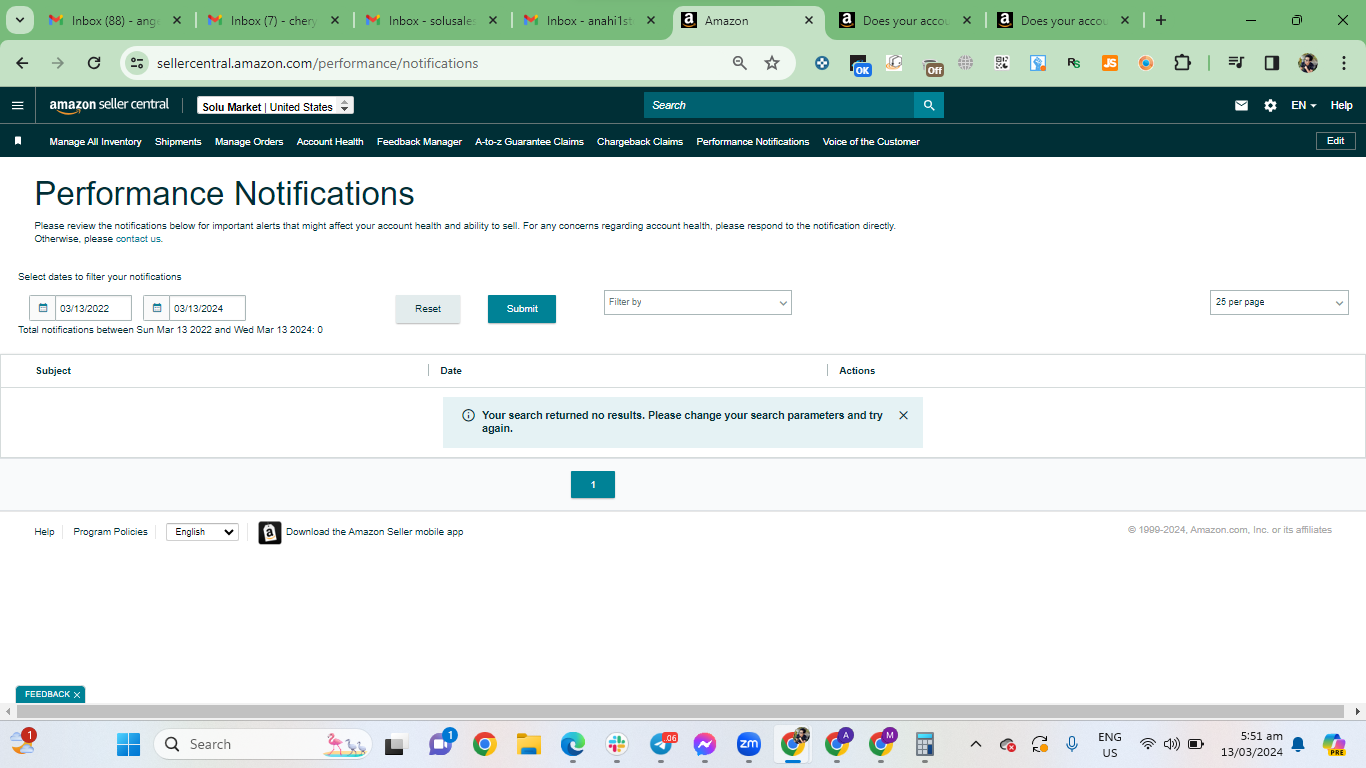Click the Reset button
This screenshot has width=1366, height=768.
(x=428, y=309)
